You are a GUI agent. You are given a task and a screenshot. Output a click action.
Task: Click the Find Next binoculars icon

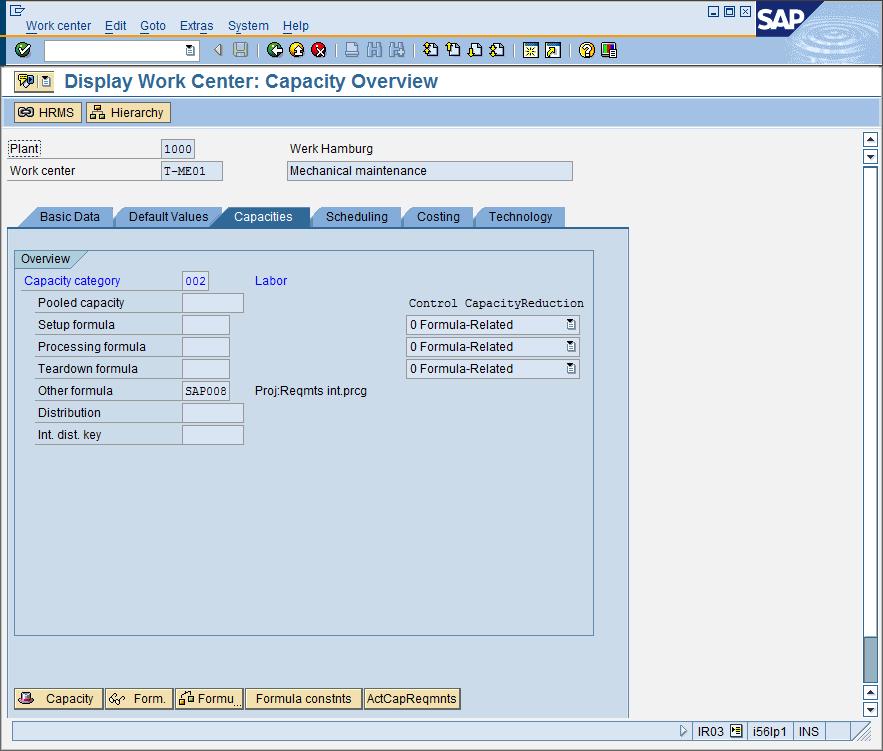pyautogui.click(x=396, y=50)
